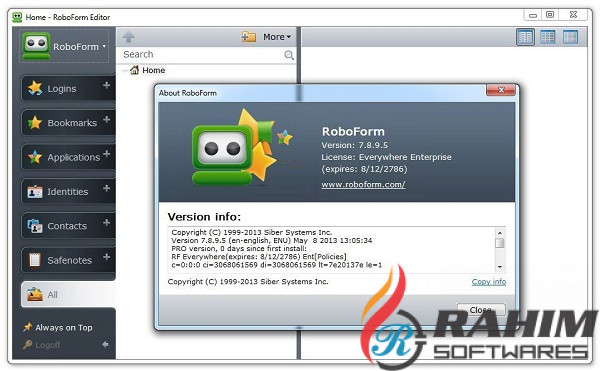Minimize the RoboForm Editor window
The image size is (600, 371).
coord(533,15)
